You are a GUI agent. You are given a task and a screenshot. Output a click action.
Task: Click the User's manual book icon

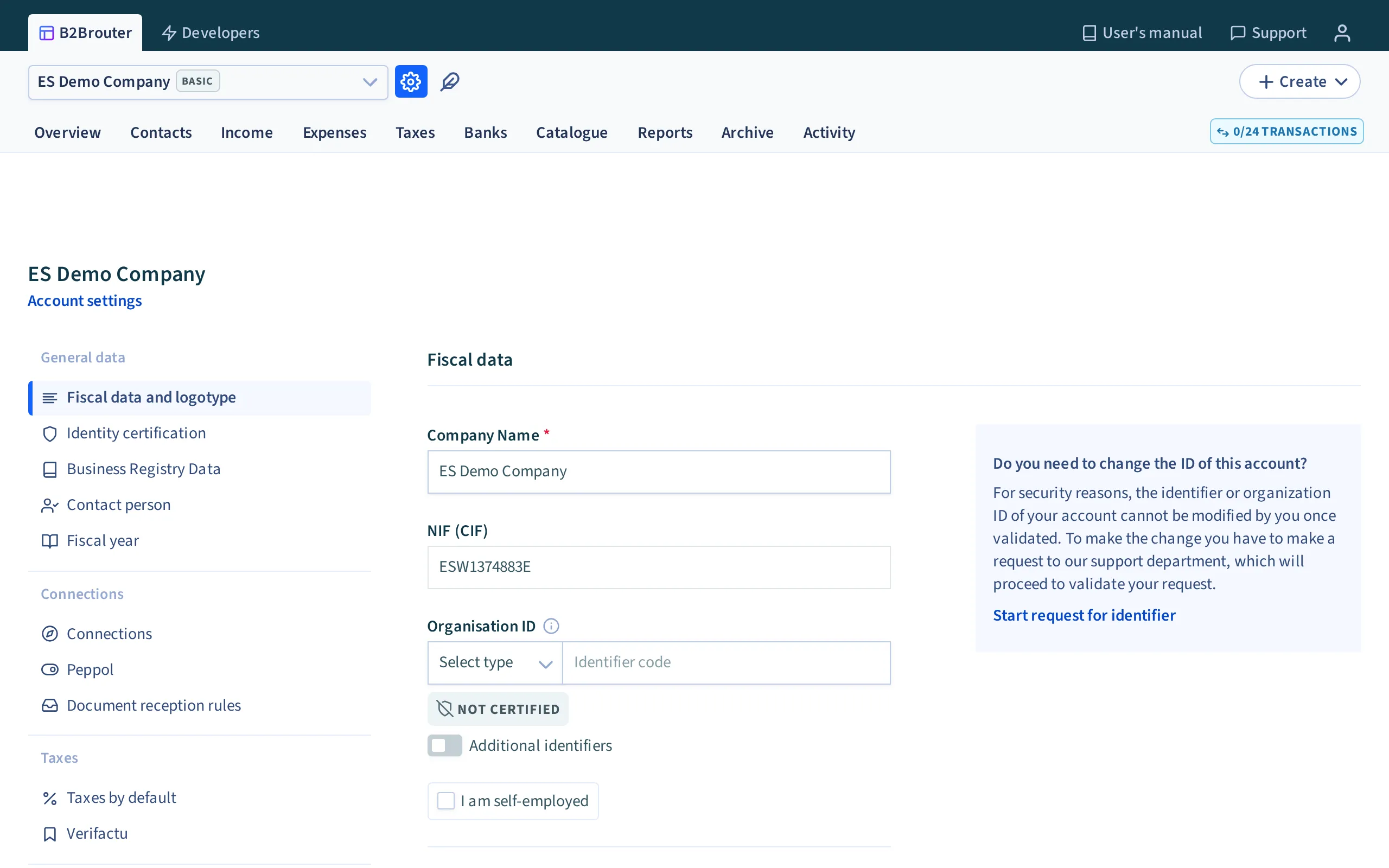[x=1089, y=33]
